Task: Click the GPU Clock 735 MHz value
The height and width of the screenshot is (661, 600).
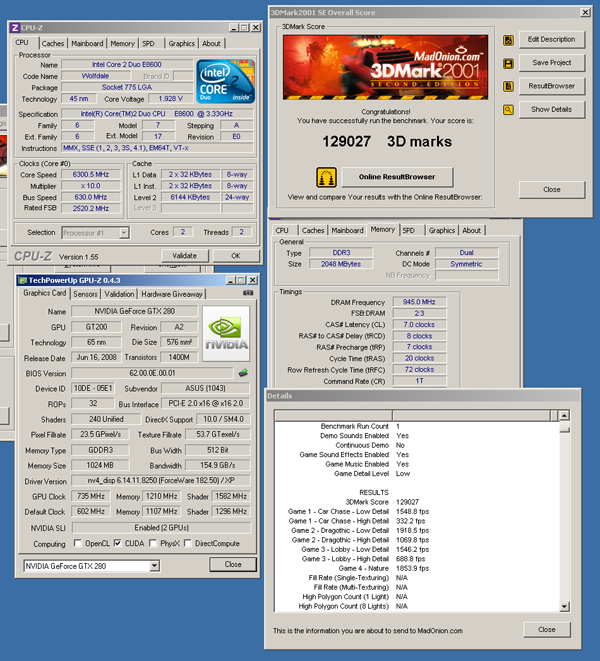Action: [x=90, y=496]
